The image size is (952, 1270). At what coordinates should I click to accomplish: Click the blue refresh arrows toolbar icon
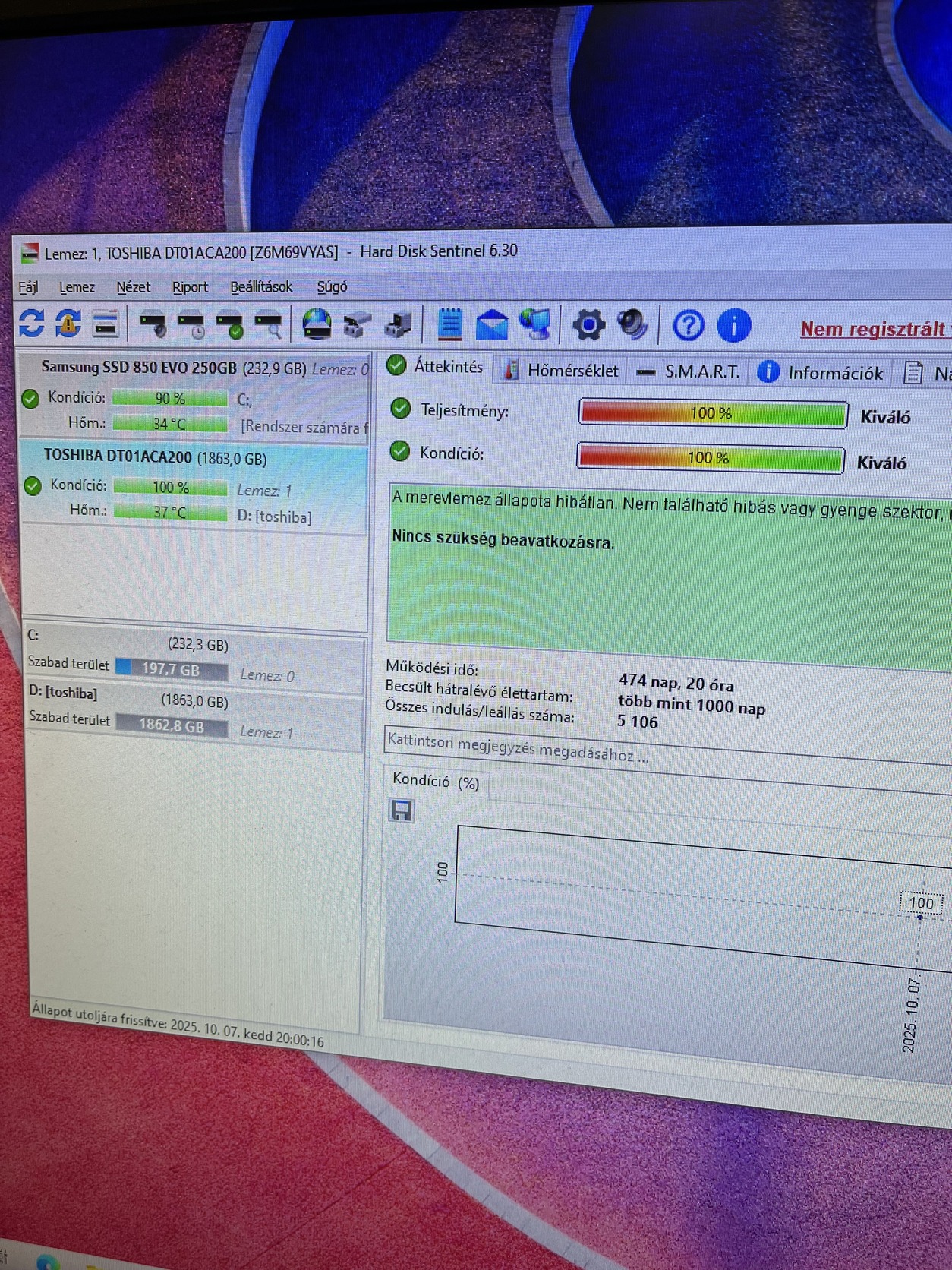tap(32, 323)
